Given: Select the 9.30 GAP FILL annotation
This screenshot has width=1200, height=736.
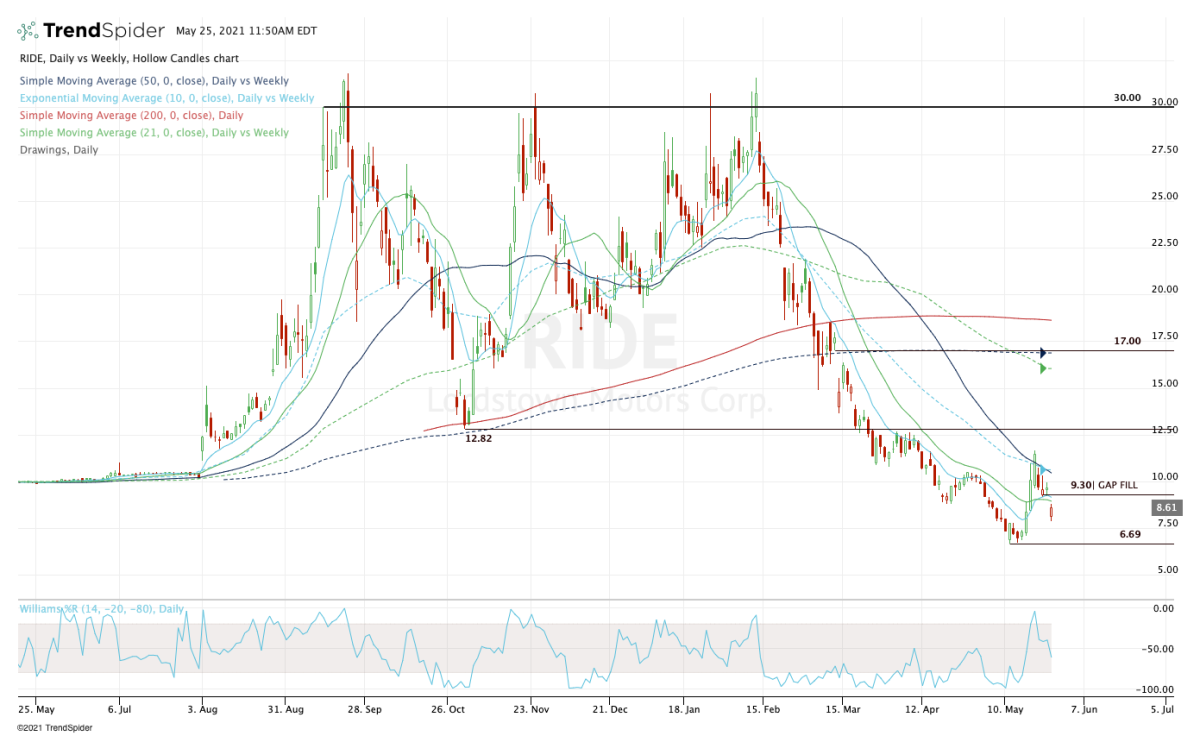Looking at the screenshot, I should click(x=1104, y=485).
